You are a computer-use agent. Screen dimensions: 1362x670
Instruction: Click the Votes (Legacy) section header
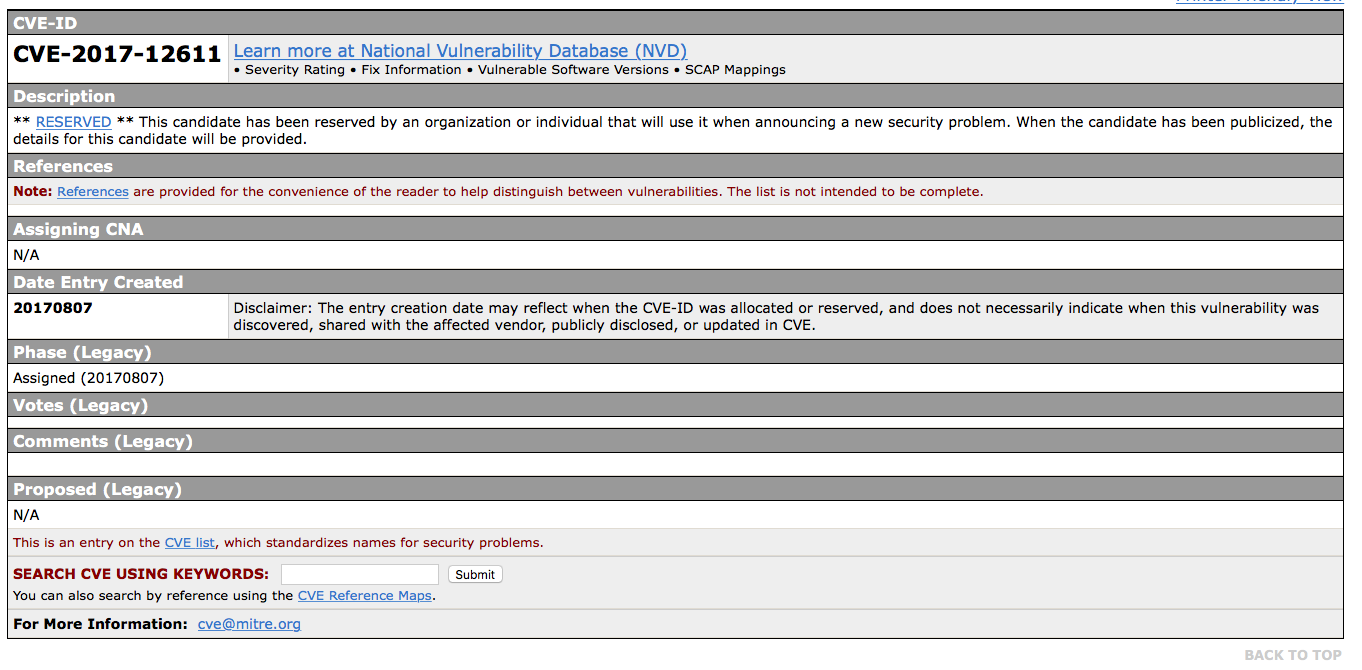coord(80,405)
